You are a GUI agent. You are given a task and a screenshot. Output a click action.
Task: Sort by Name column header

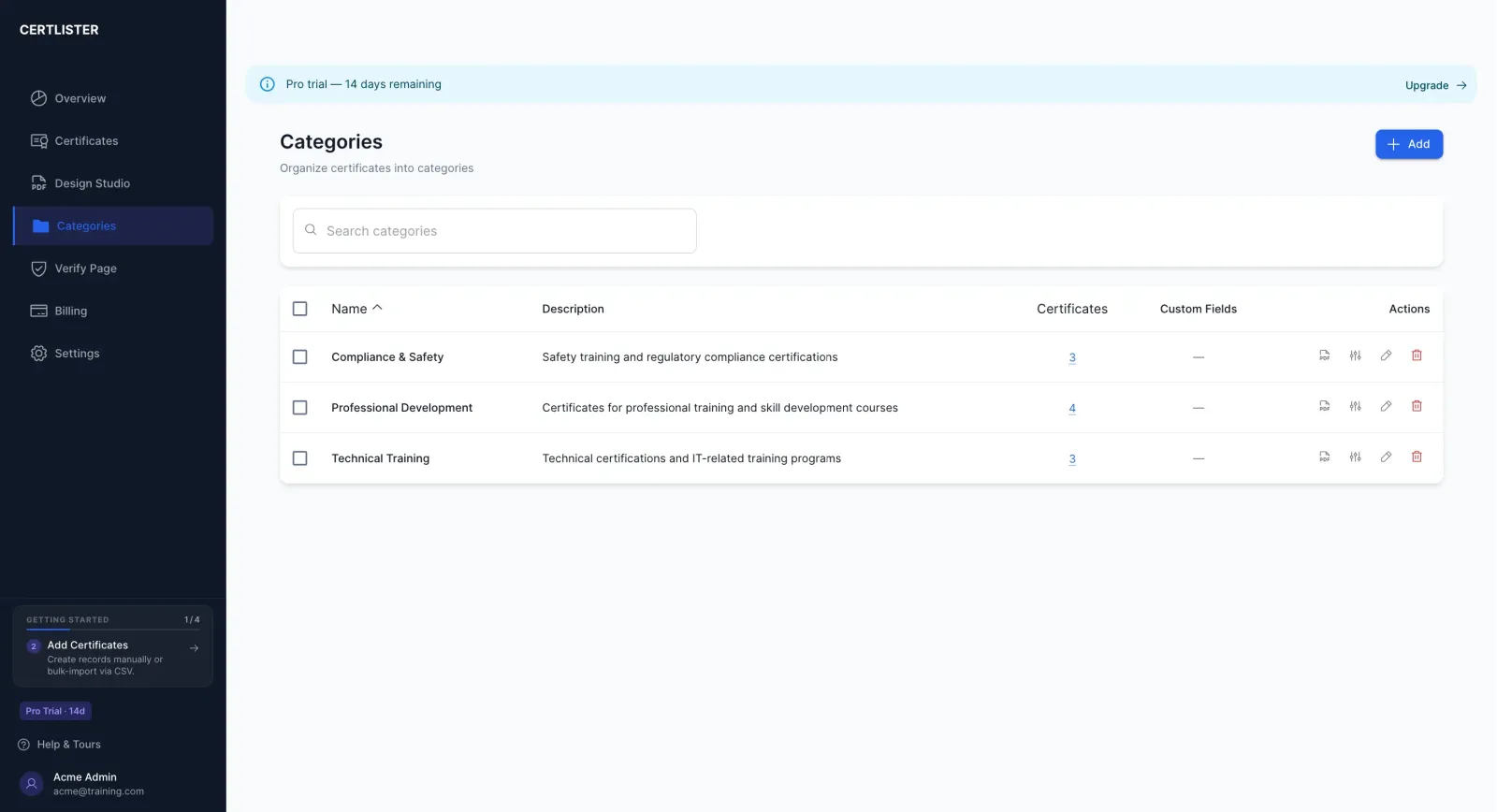click(x=356, y=309)
